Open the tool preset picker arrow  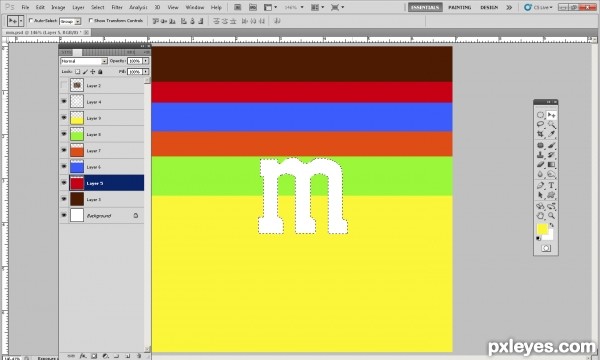coord(21,21)
